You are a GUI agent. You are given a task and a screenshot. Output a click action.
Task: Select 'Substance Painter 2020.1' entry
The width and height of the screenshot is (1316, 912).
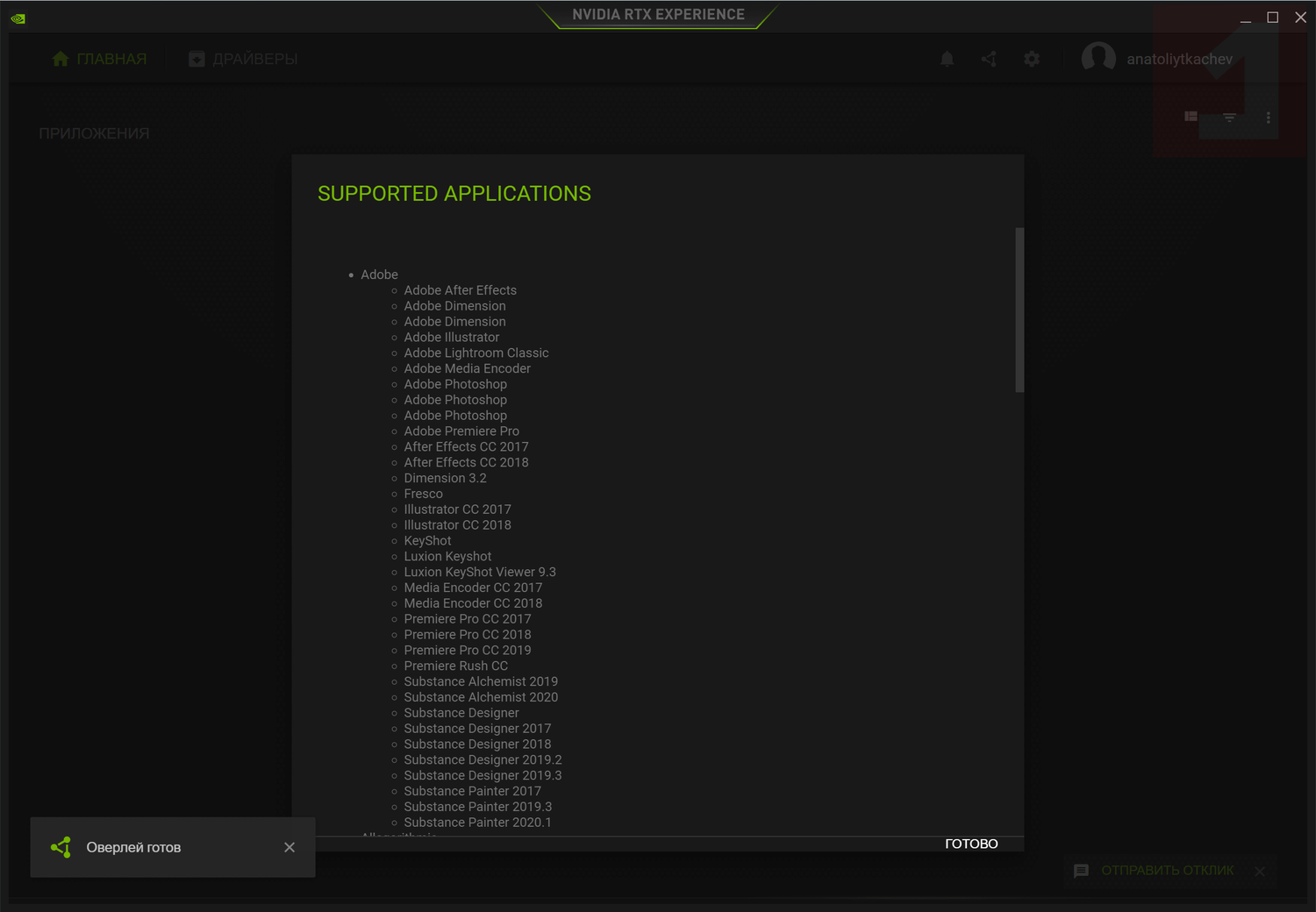pos(478,823)
